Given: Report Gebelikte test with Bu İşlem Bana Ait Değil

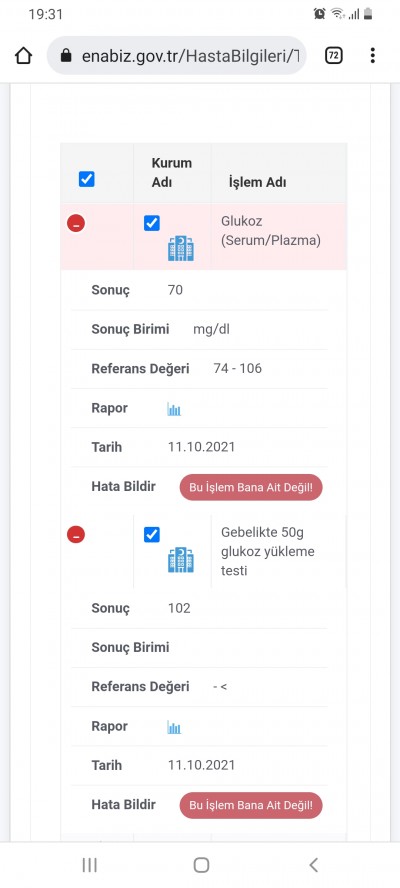Looking at the screenshot, I should 251,805.
